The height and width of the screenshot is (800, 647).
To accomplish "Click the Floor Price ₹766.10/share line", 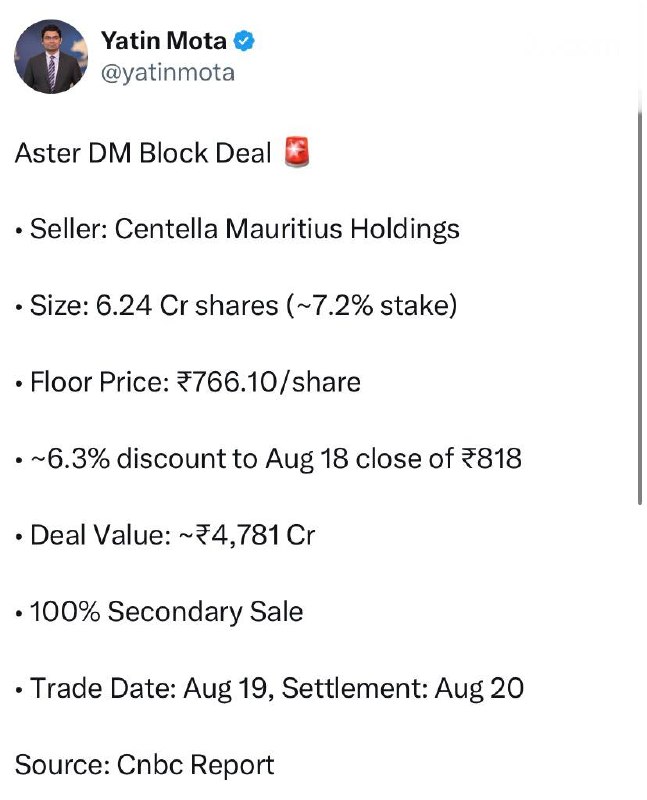I will (x=188, y=382).
